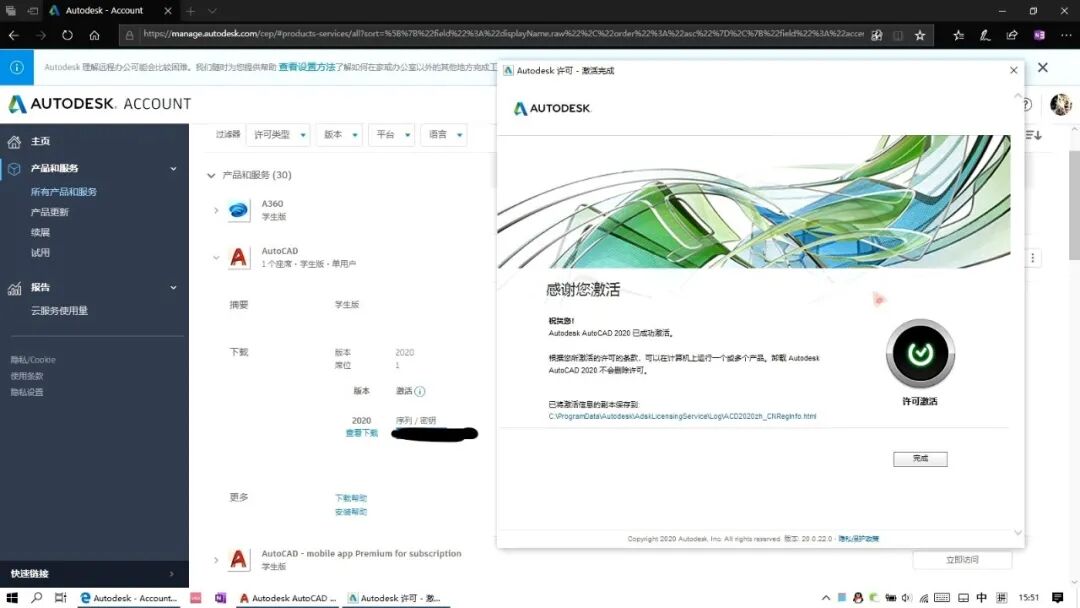Click 隐私/Cookie link in sidebar
The height and width of the screenshot is (608, 1080).
pyautogui.click(x=33, y=359)
